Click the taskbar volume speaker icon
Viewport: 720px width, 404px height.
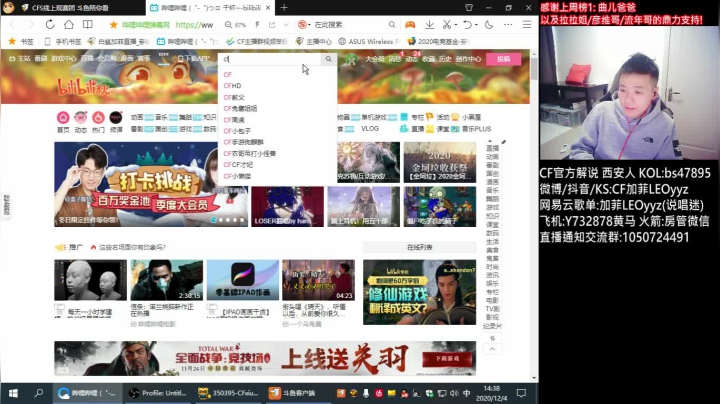click(454, 393)
